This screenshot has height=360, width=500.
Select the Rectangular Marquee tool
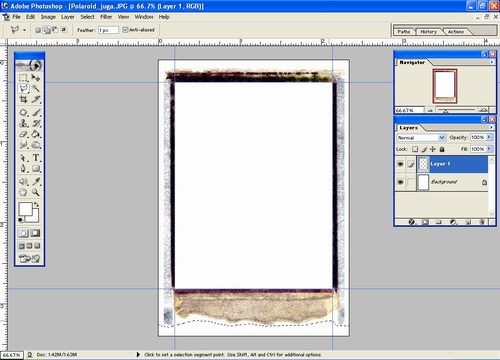pyautogui.click(x=23, y=78)
